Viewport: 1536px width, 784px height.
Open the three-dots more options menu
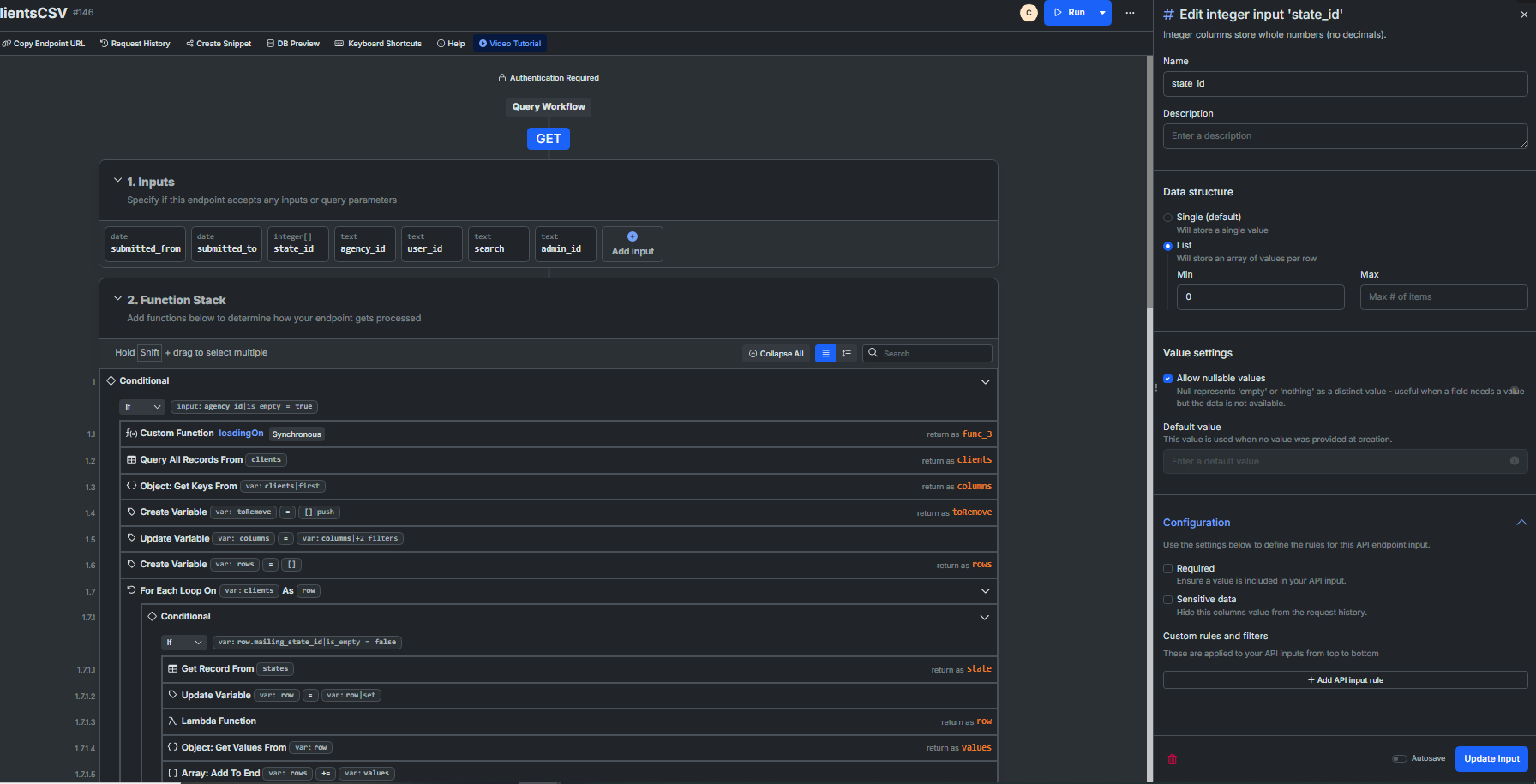(1130, 13)
